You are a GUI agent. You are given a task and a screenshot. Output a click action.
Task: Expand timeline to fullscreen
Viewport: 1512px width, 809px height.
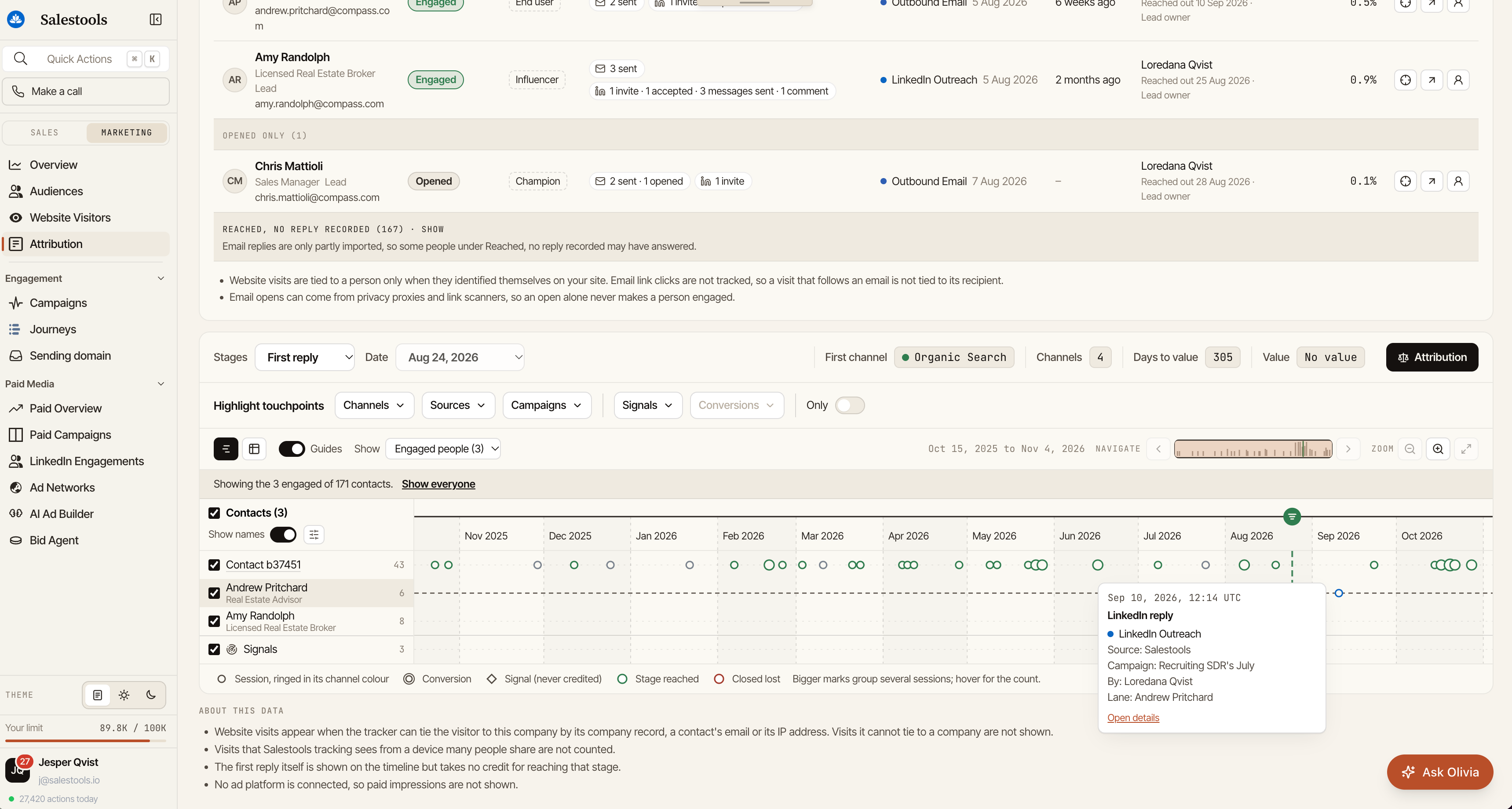point(1466,449)
